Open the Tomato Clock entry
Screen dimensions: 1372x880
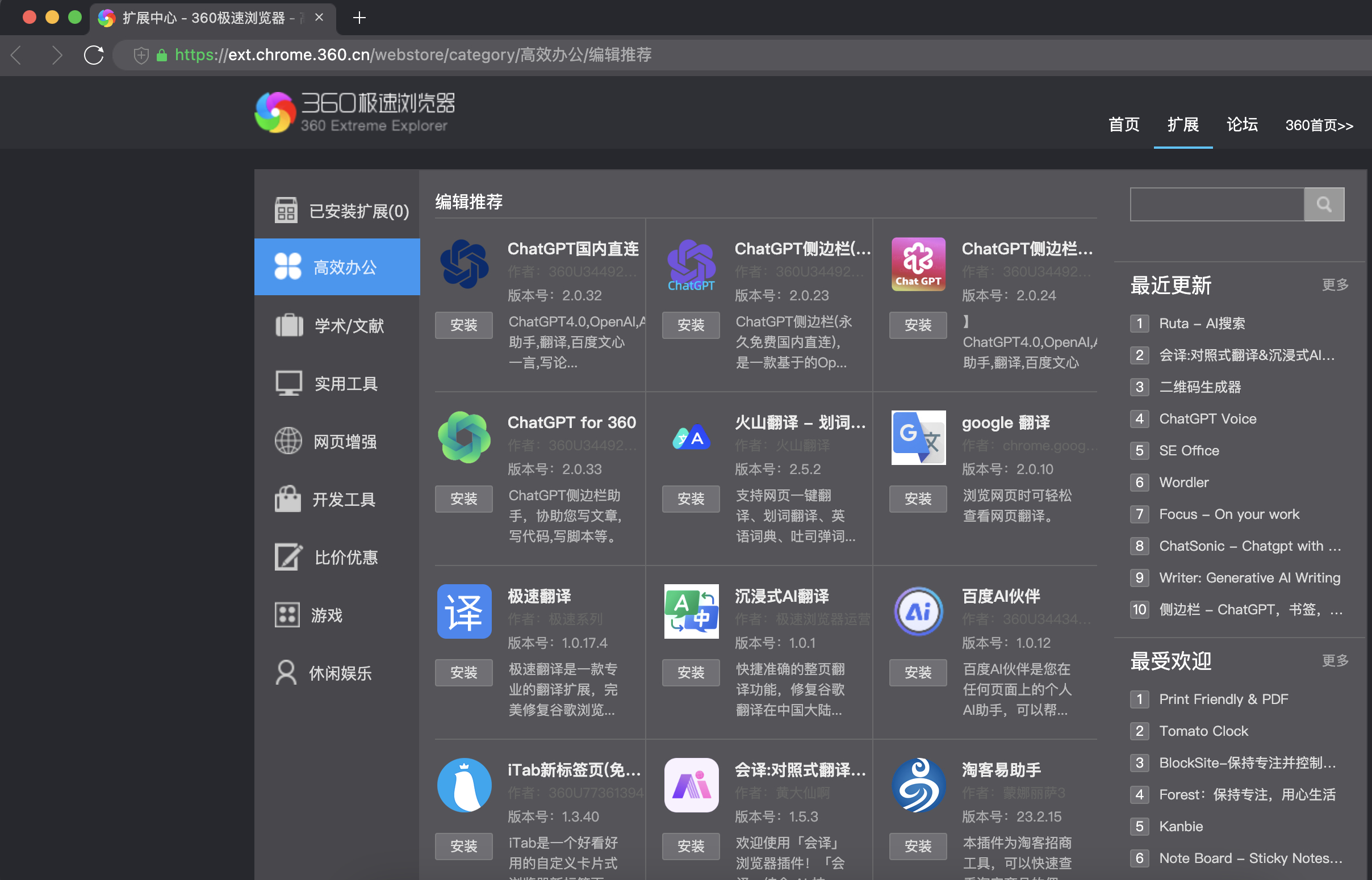coord(1203,731)
